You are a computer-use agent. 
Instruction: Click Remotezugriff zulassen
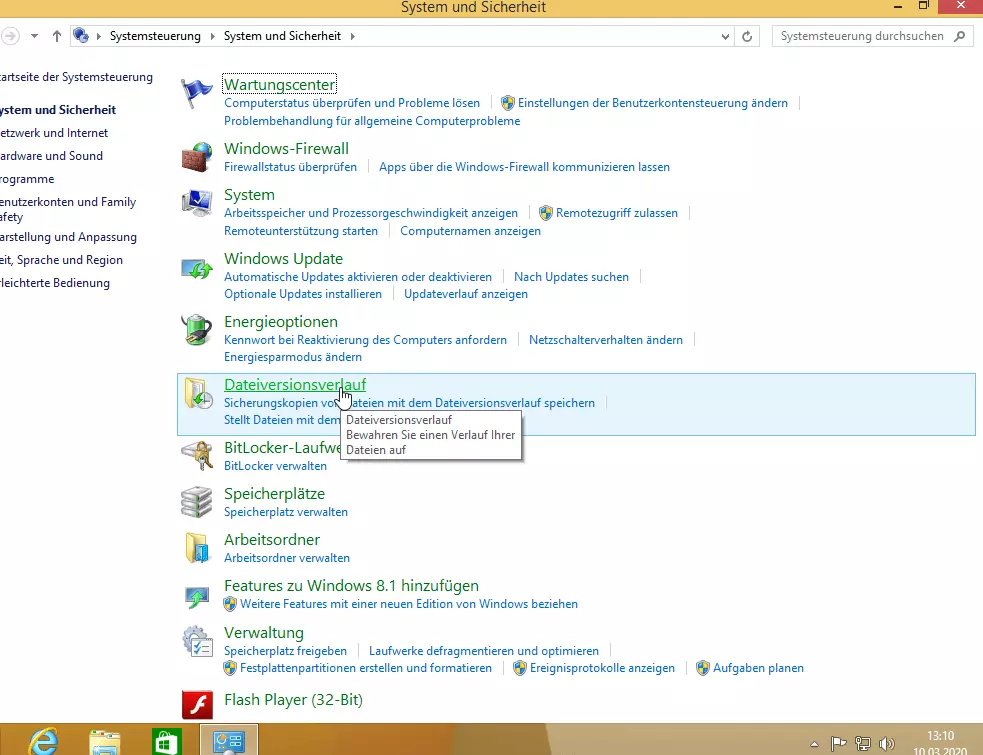617,213
